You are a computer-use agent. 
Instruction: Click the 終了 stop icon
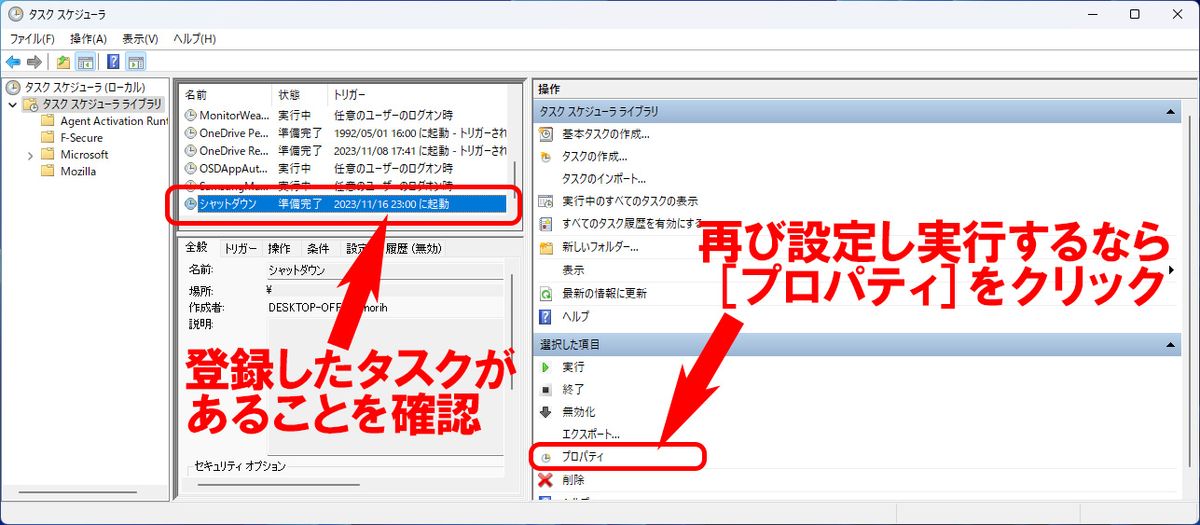click(x=546, y=389)
